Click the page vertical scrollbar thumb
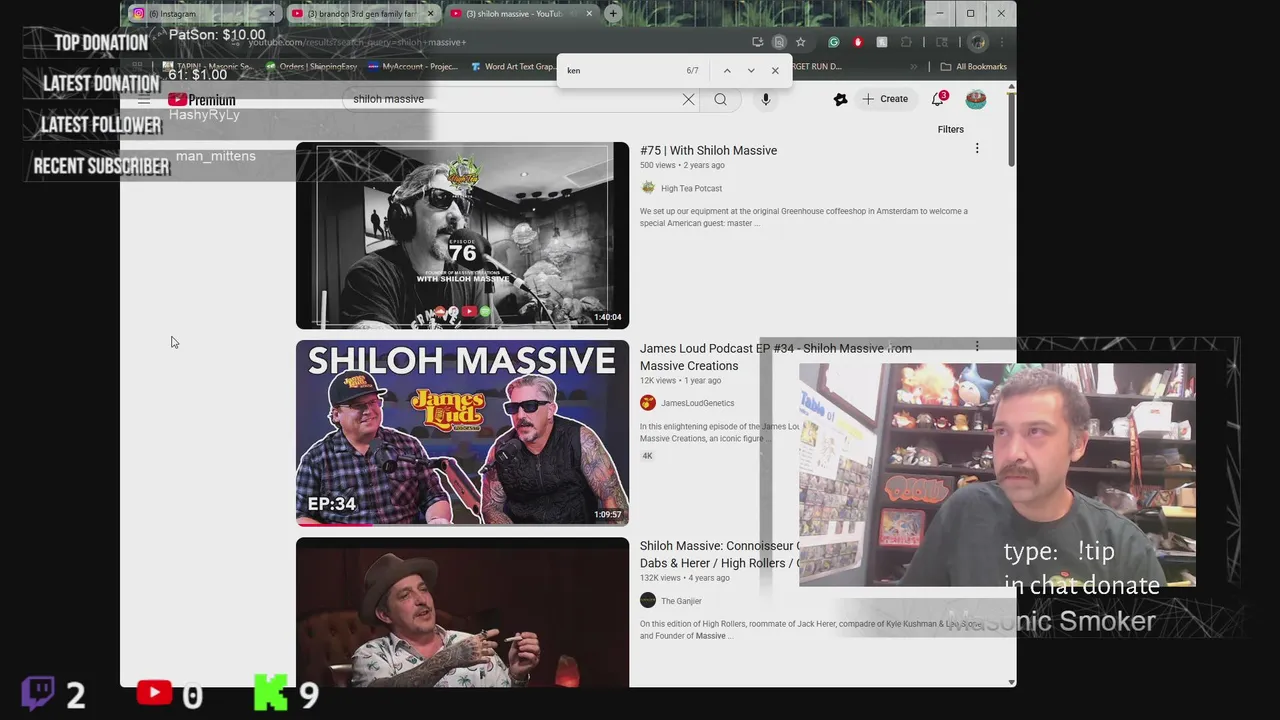The height and width of the screenshot is (720, 1280). [1011, 130]
